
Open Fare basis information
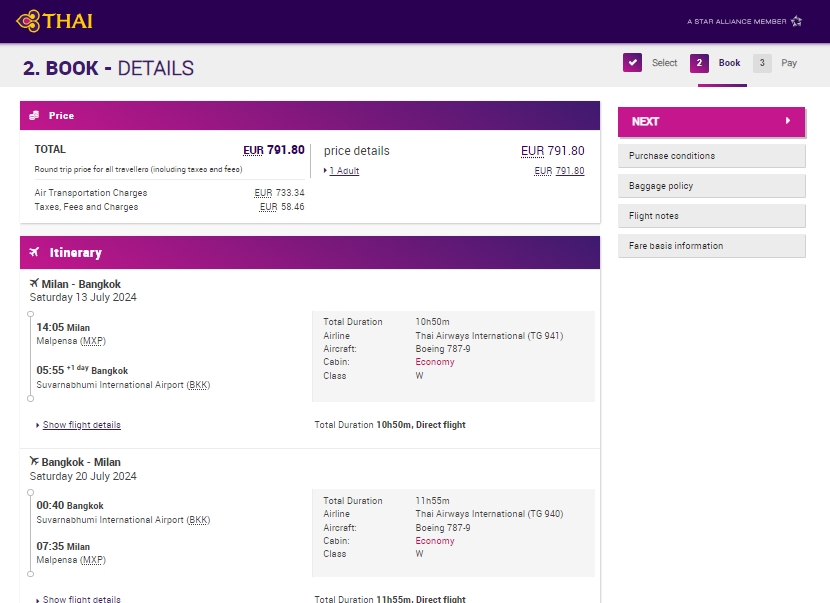point(711,246)
